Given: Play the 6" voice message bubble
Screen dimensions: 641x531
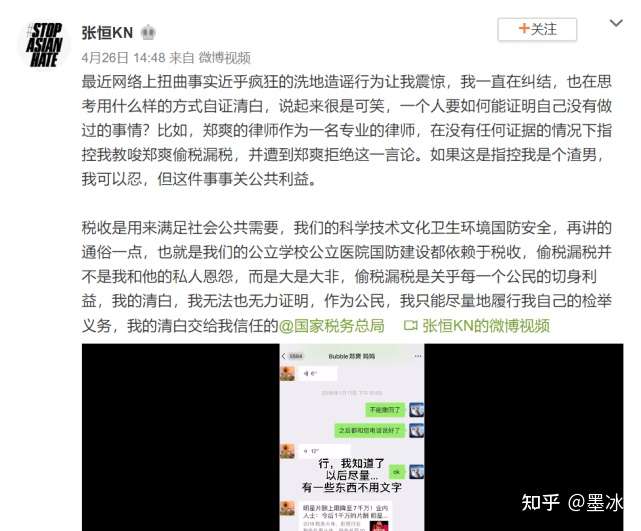Looking at the screenshot, I should point(319,374).
